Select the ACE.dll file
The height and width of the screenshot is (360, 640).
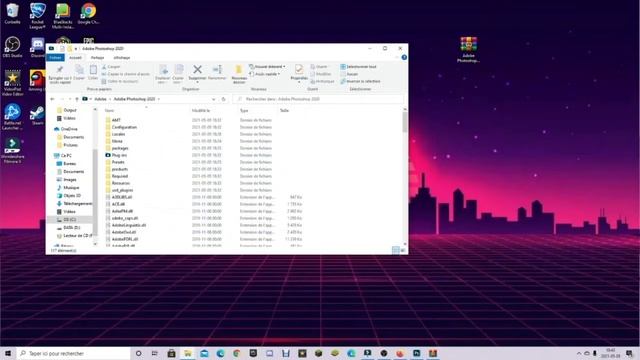(118, 204)
